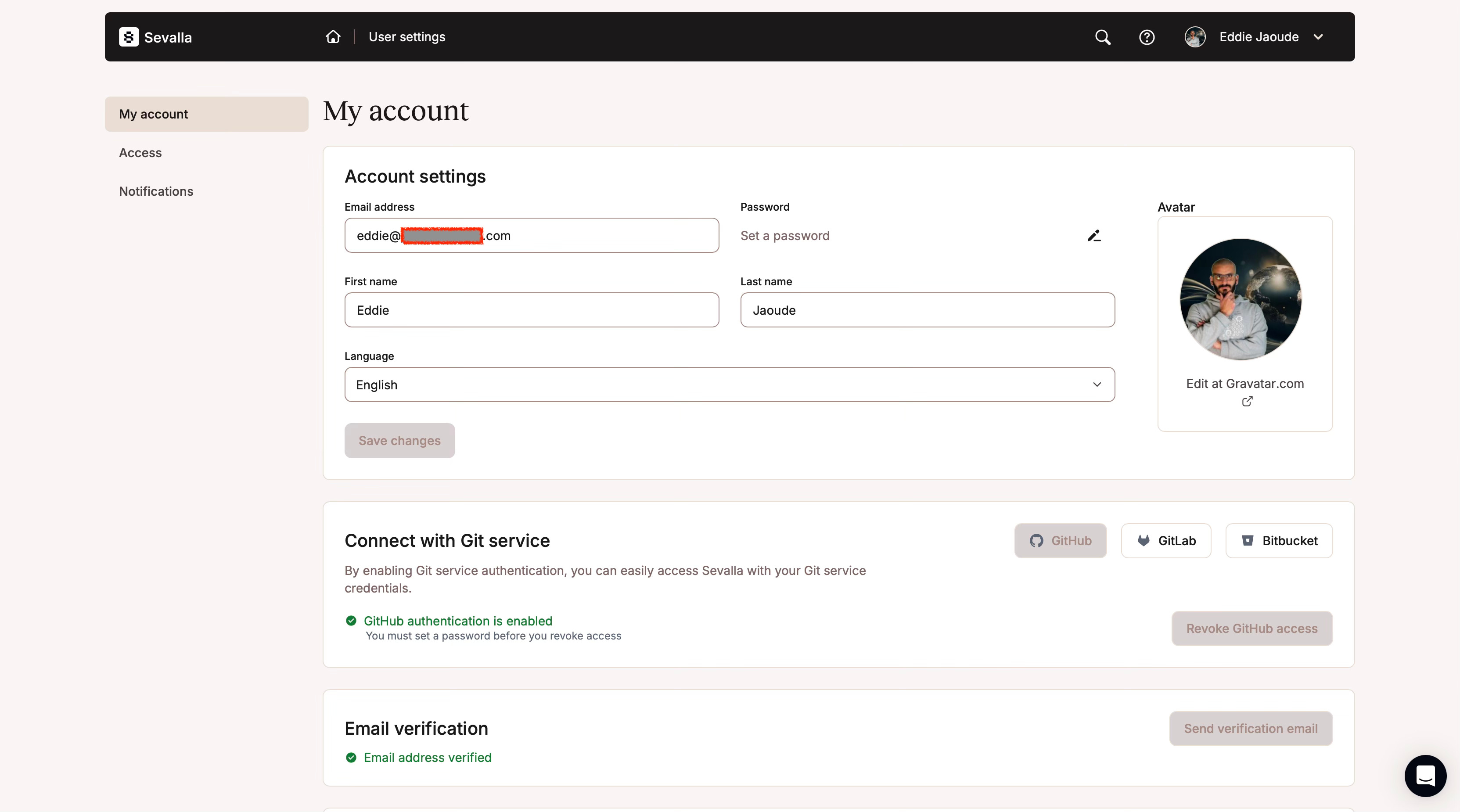Connect with Bitbucket button

click(x=1279, y=541)
